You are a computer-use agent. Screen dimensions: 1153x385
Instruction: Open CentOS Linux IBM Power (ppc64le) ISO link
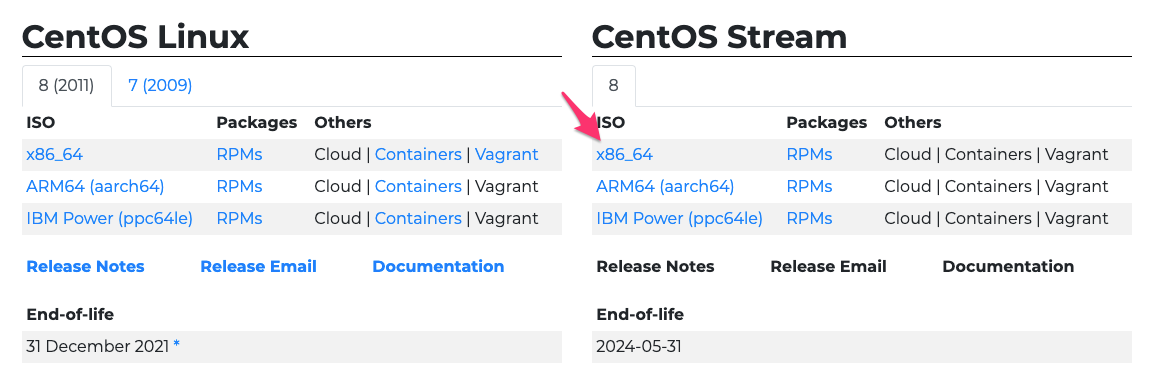[110, 218]
